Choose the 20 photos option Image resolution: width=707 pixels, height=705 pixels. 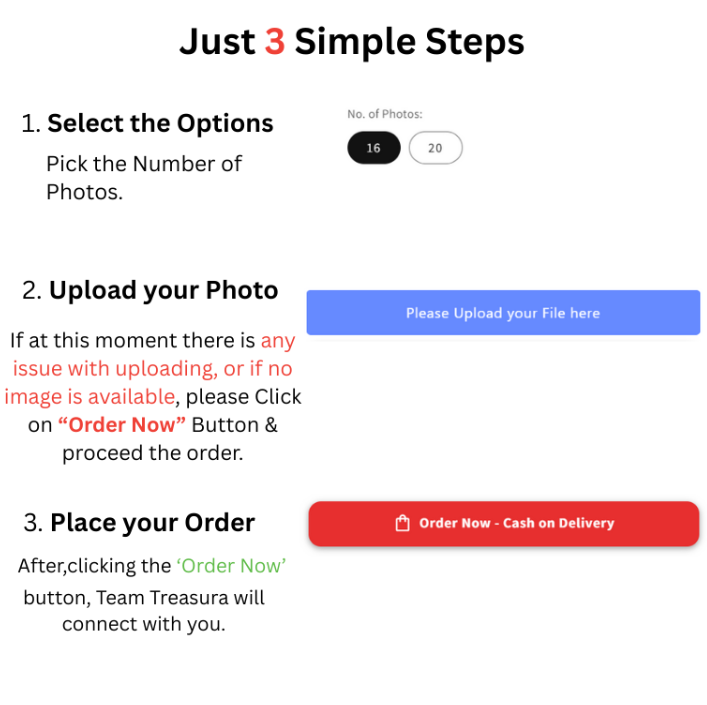point(436,148)
